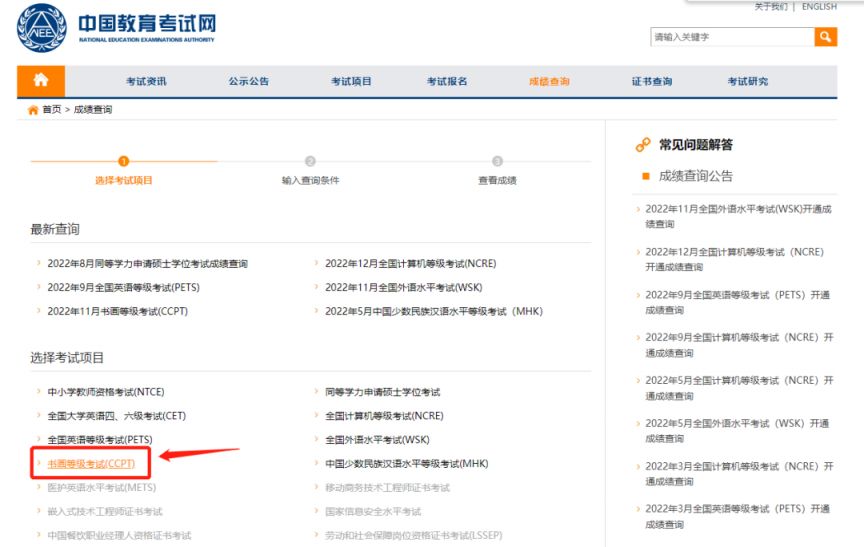Select 全国大学英语四、六级考试(CET)
Viewport: 864px width, 547px height.
click(116, 416)
